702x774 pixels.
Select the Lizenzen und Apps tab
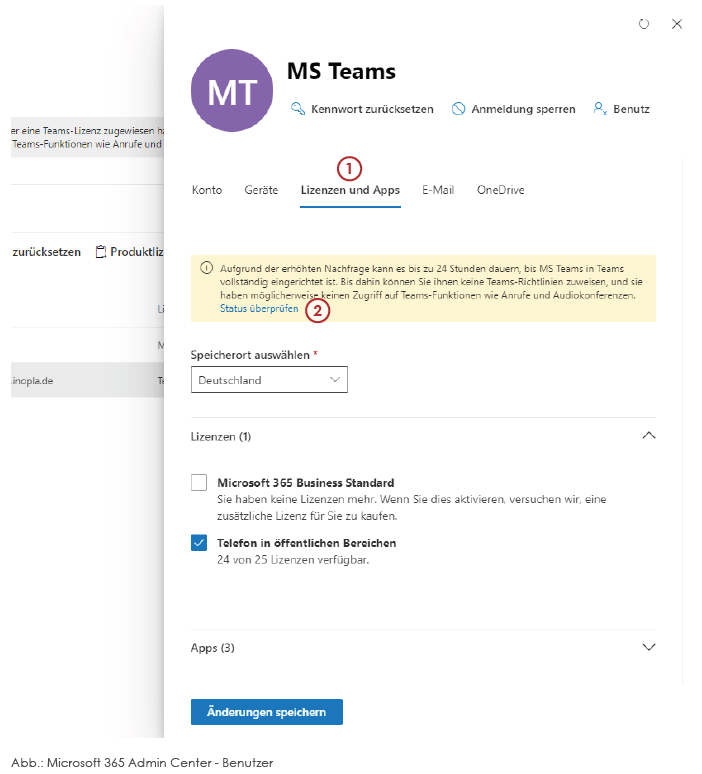coord(351,190)
